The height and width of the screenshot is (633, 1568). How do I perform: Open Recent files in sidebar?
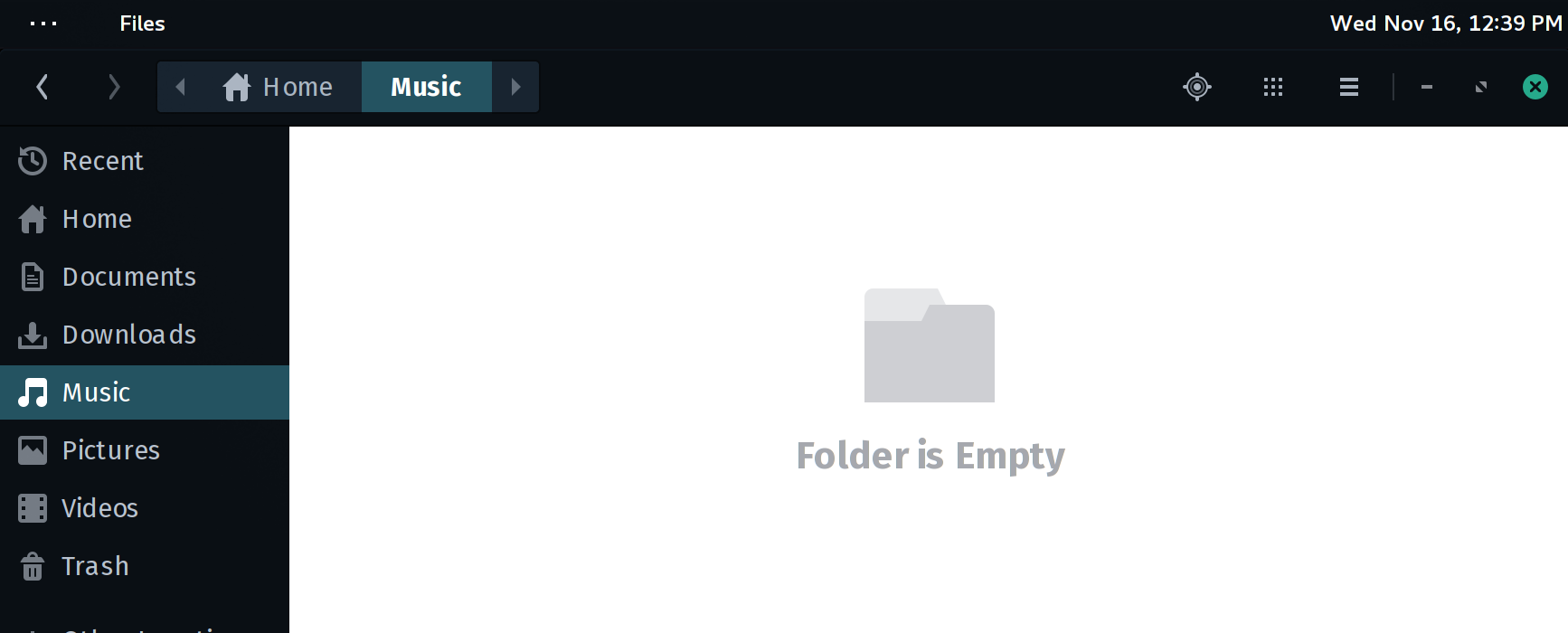pyautogui.click(x=145, y=161)
